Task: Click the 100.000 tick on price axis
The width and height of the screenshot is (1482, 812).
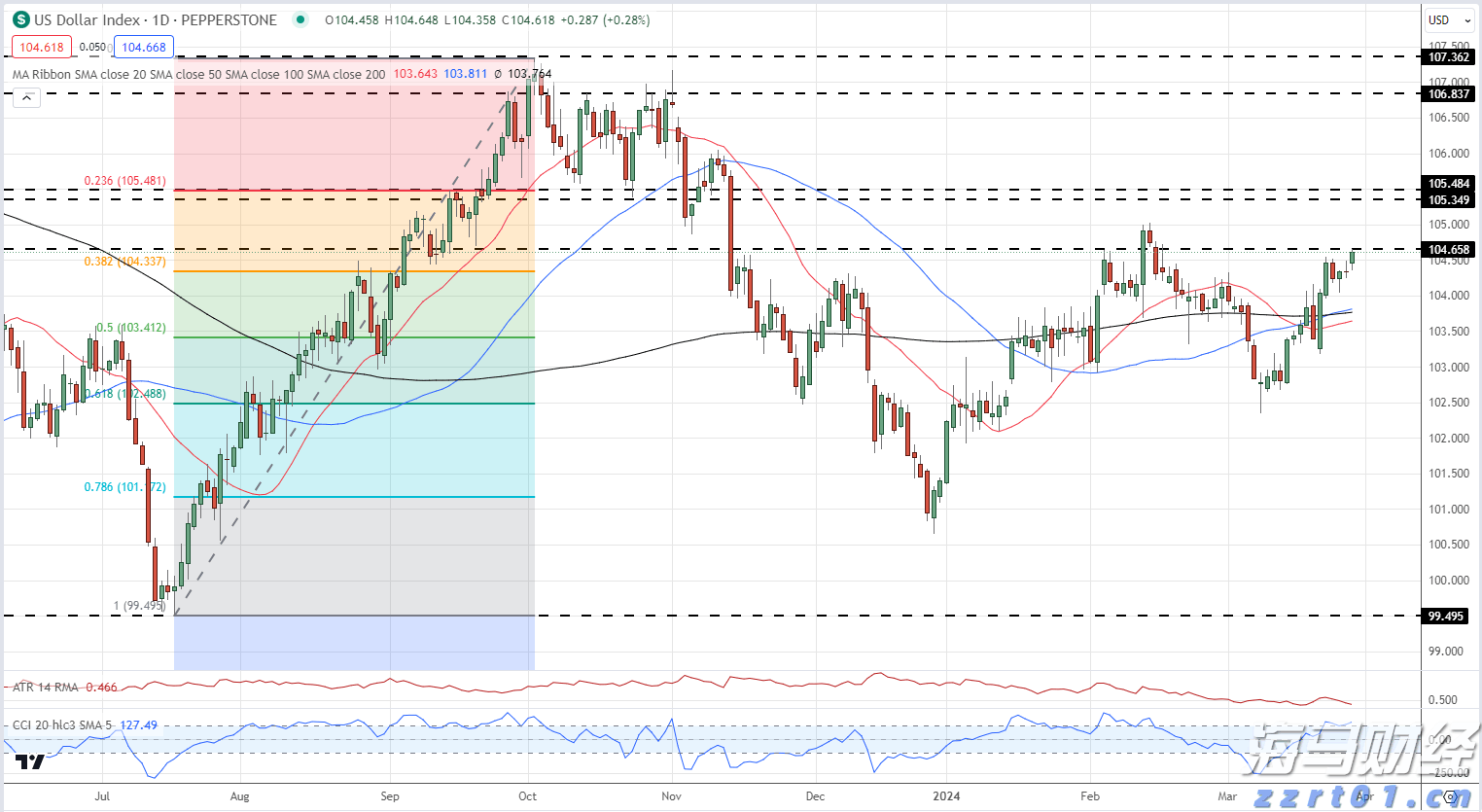Action: [1447, 581]
